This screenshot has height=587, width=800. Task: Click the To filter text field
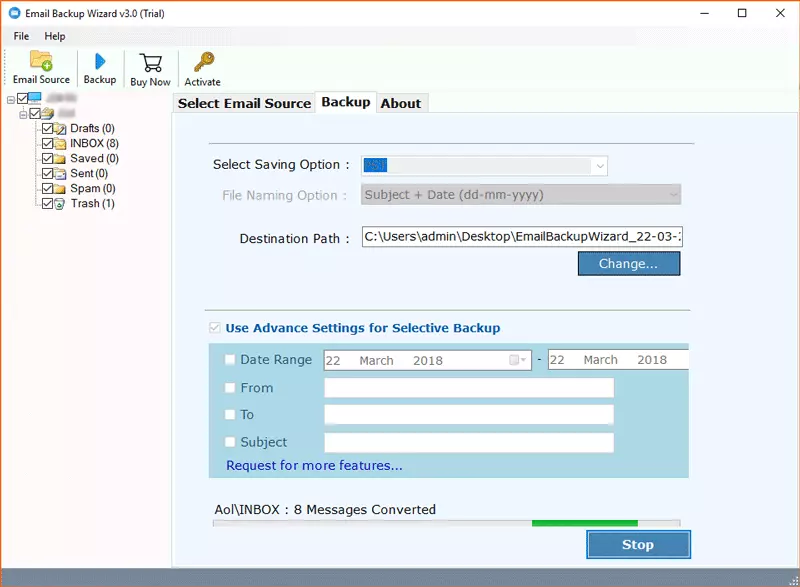pos(469,415)
